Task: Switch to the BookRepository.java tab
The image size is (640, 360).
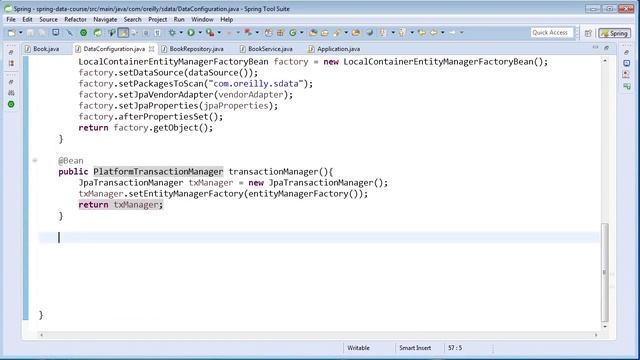Action: point(196,49)
